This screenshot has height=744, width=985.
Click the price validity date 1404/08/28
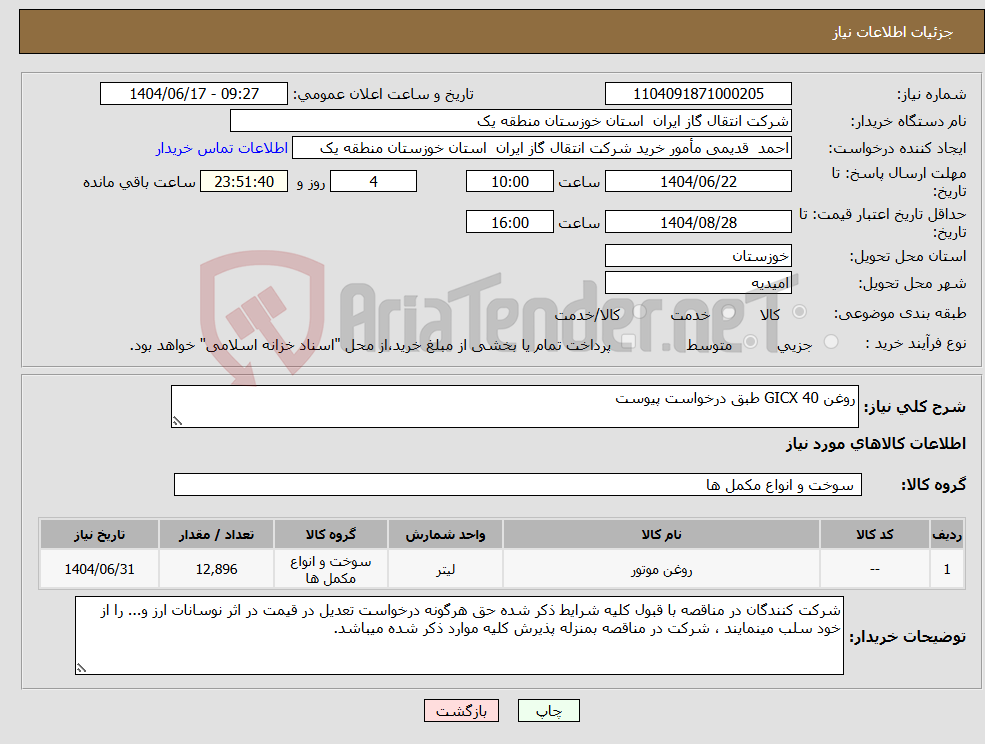698,221
